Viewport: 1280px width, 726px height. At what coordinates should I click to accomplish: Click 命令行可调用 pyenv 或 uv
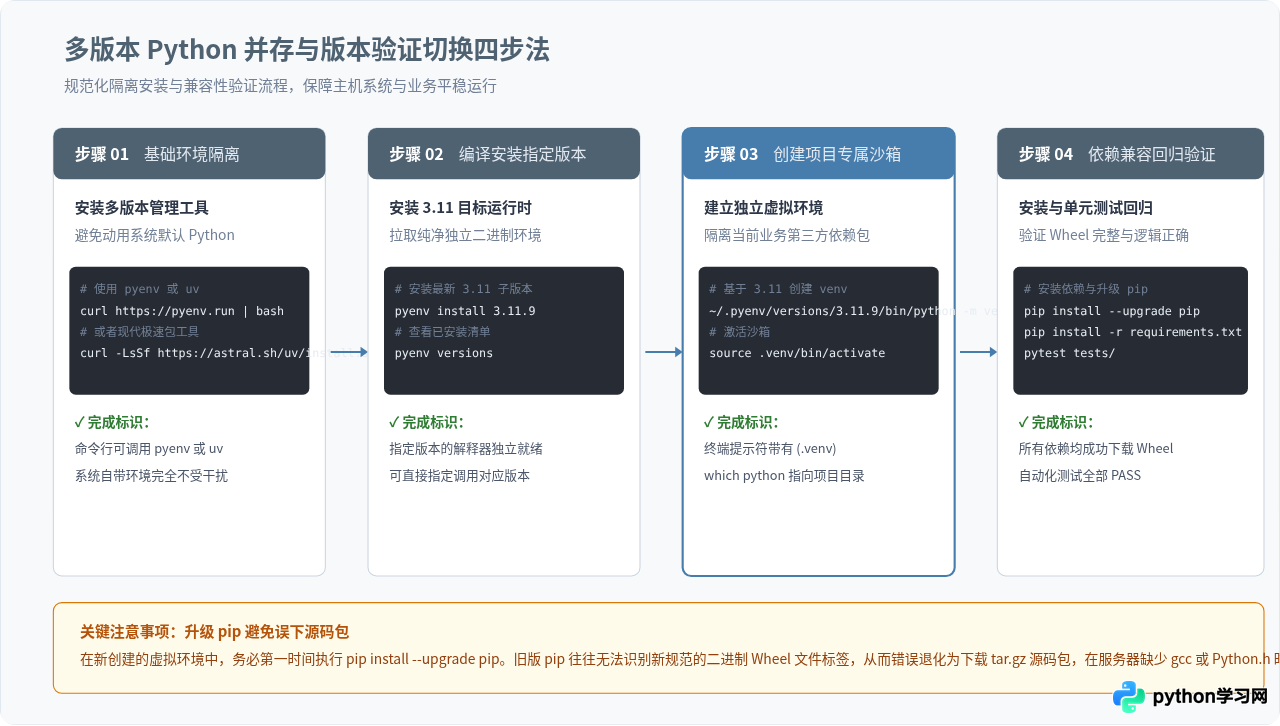[x=149, y=449]
